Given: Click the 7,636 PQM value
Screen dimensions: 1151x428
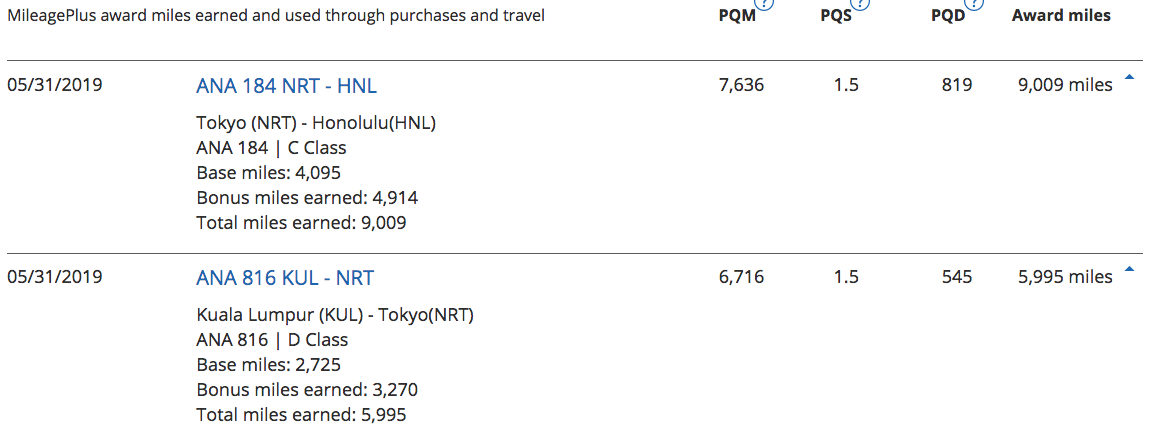Looking at the screenshot, I should coord(741,86).
